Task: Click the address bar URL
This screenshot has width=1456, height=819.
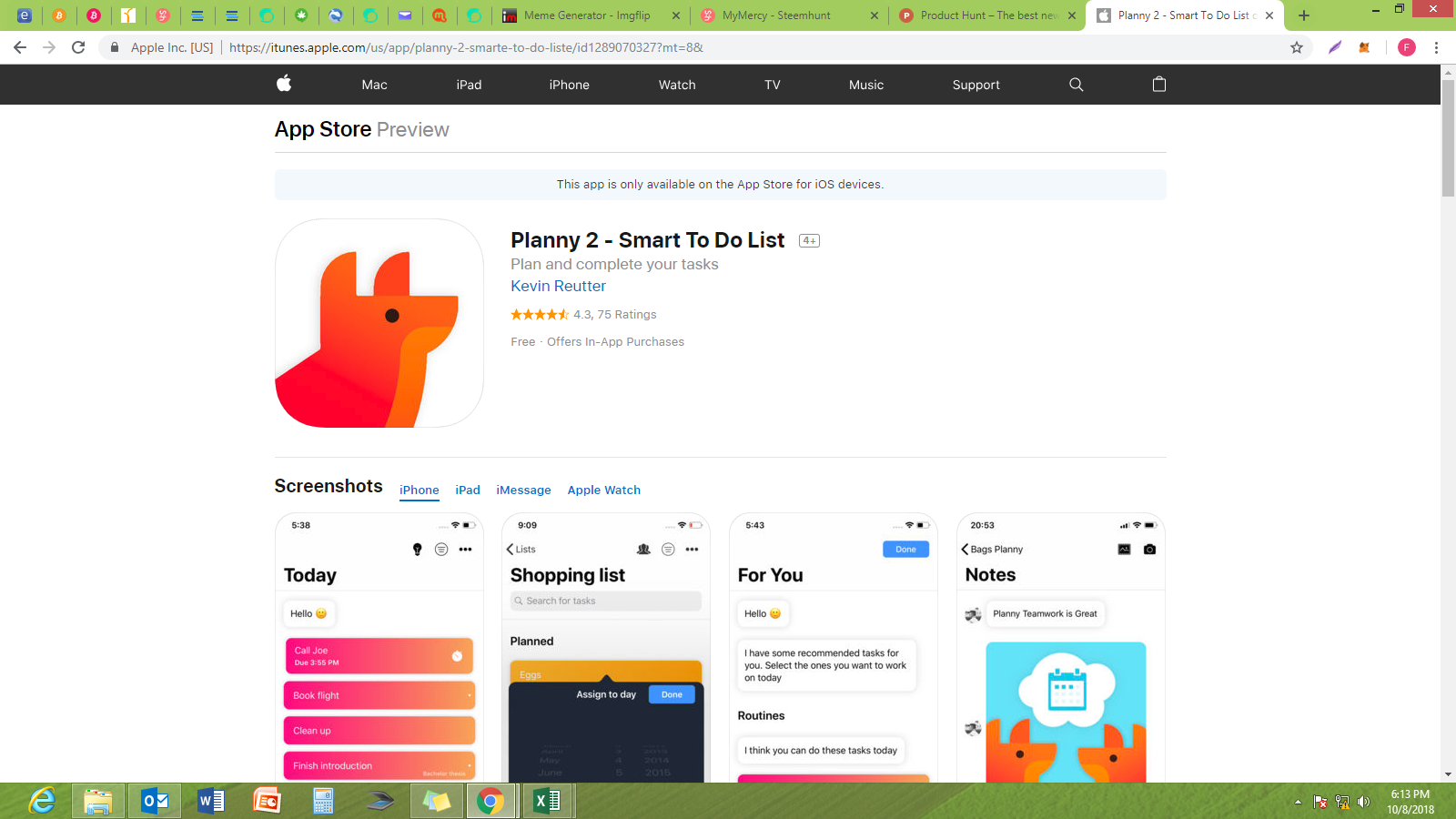Action: [x=466, y=47]
